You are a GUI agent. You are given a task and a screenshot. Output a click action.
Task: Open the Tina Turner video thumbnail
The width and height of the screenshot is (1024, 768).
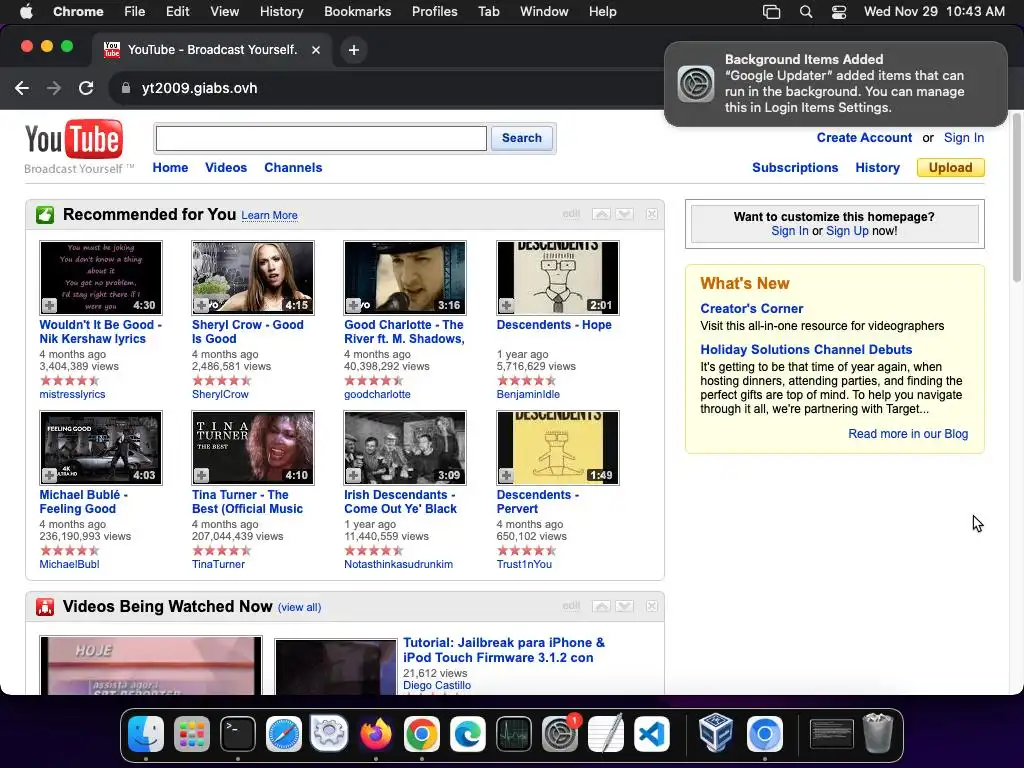pos(253,448)
